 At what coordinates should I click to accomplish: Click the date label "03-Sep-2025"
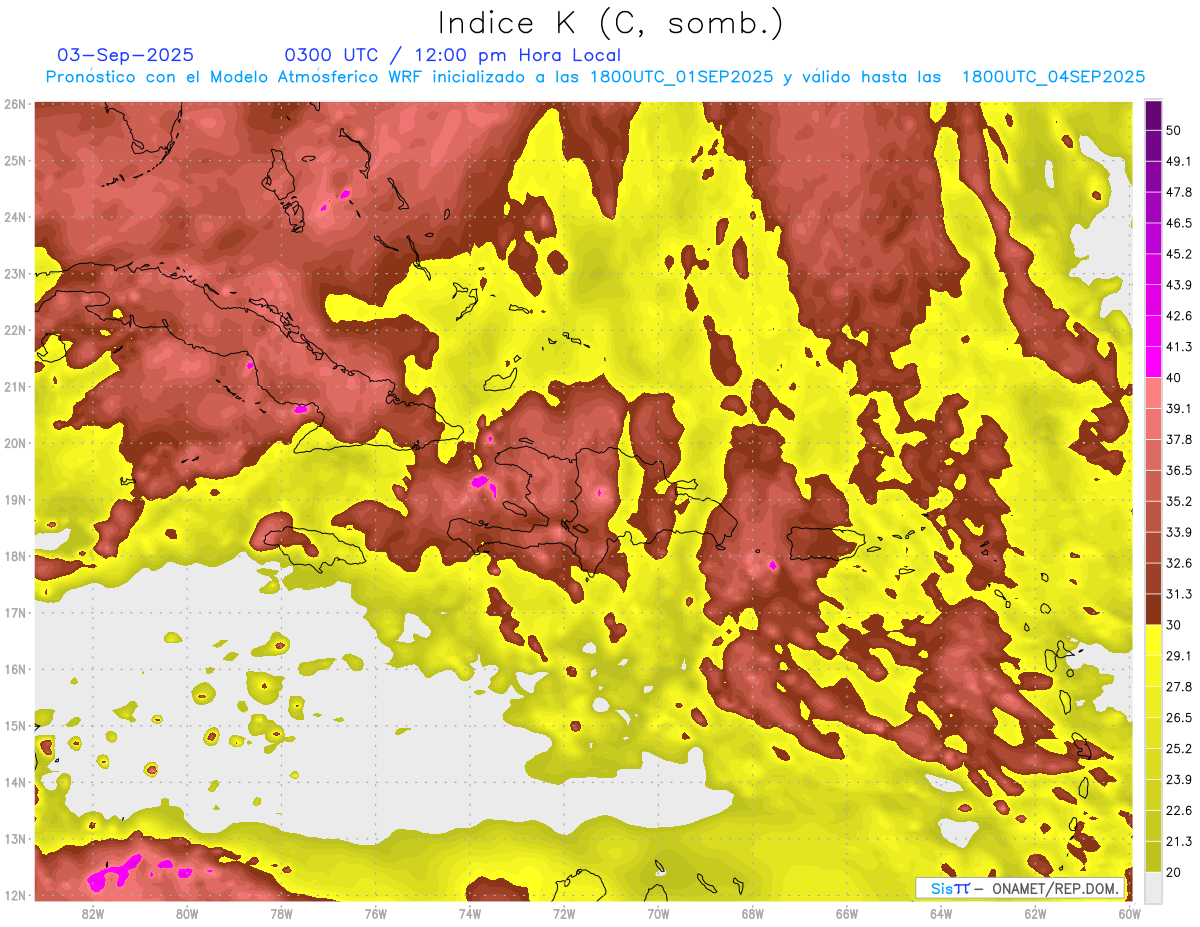click(126, 55)
